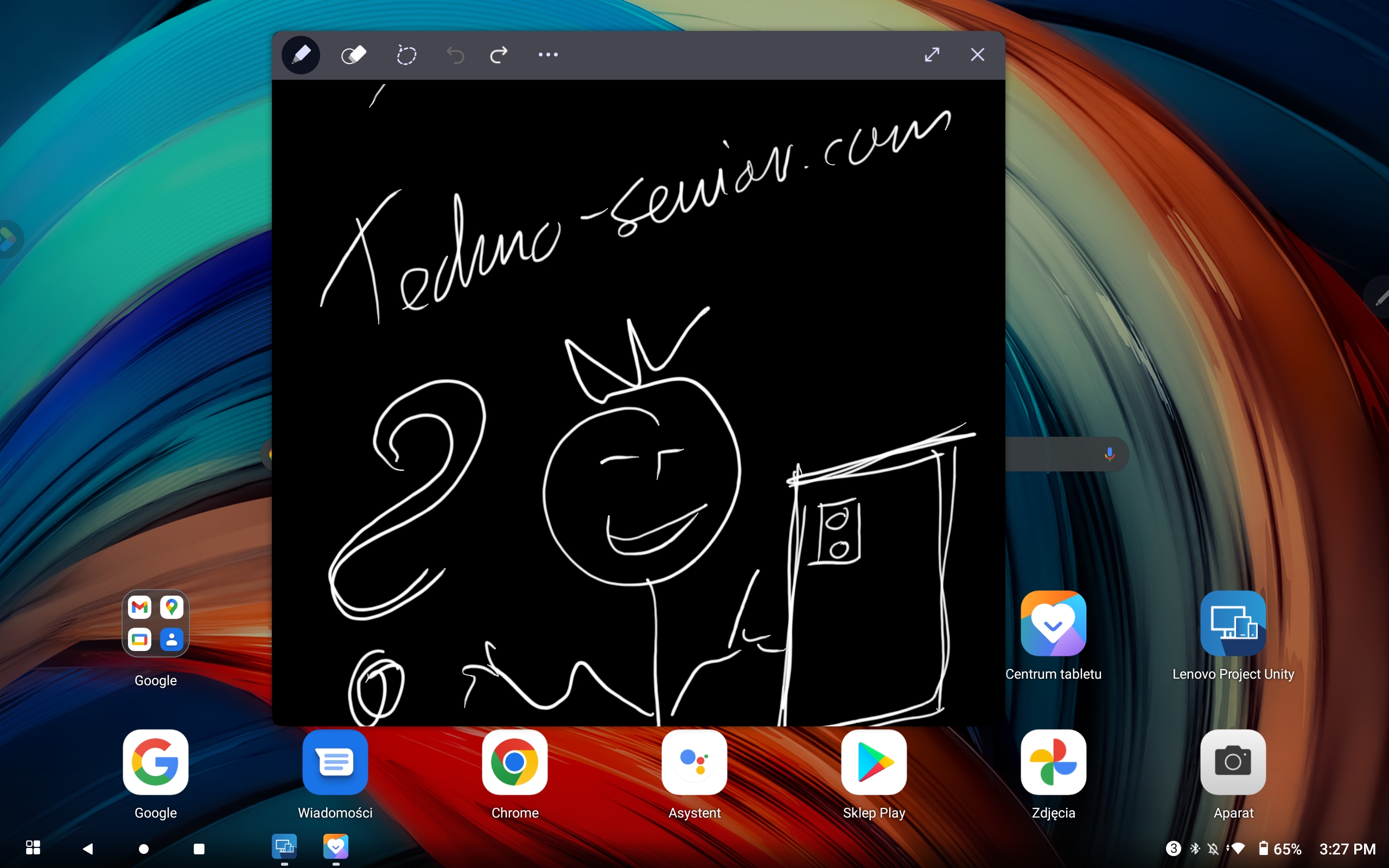Tap the muted notifications bell icon
This screenshot has height=868, width=1389.
pos(1213,848)
